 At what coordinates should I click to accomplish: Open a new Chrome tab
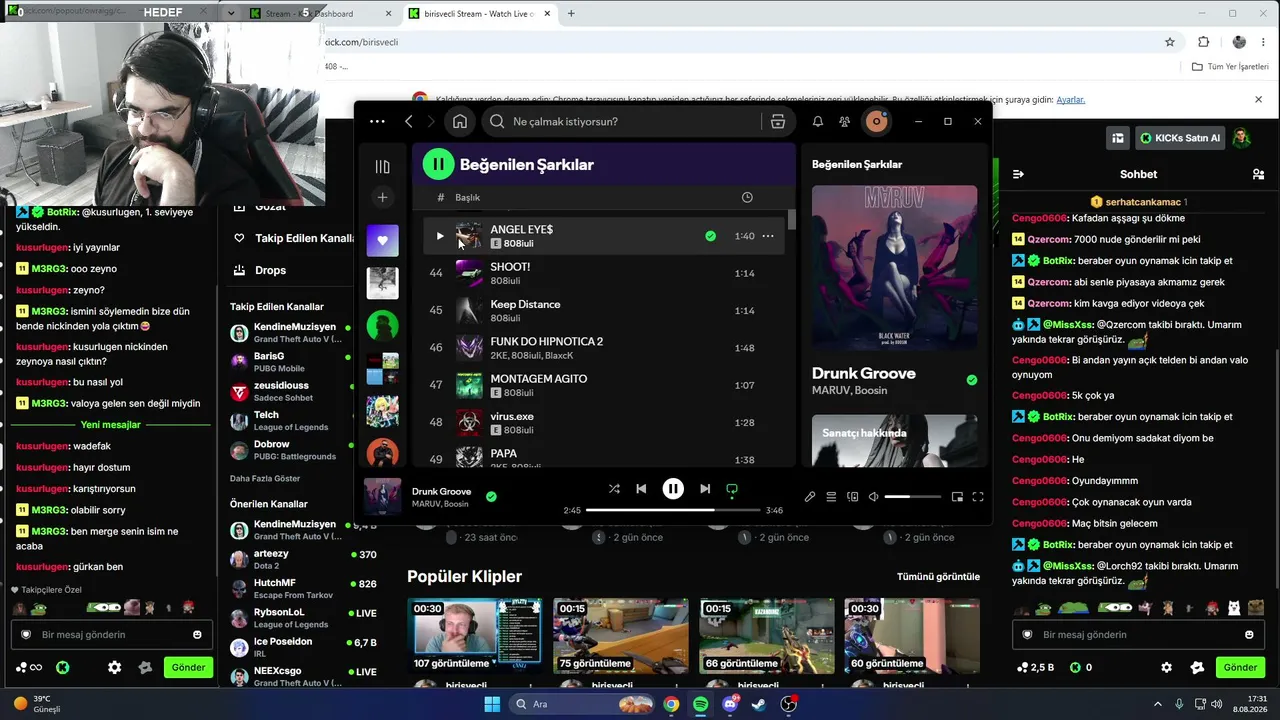coord(571,14)
